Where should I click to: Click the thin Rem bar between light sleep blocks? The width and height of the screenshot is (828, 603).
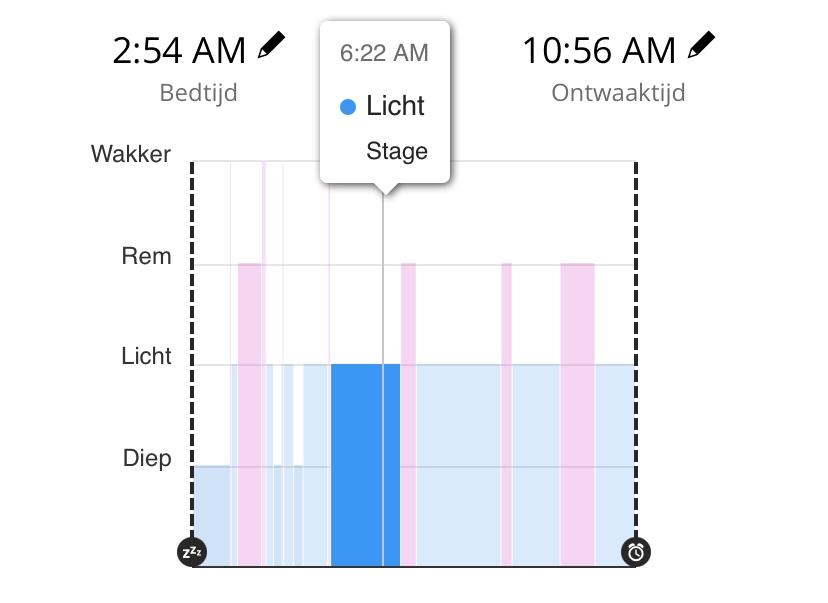[506, 414]
